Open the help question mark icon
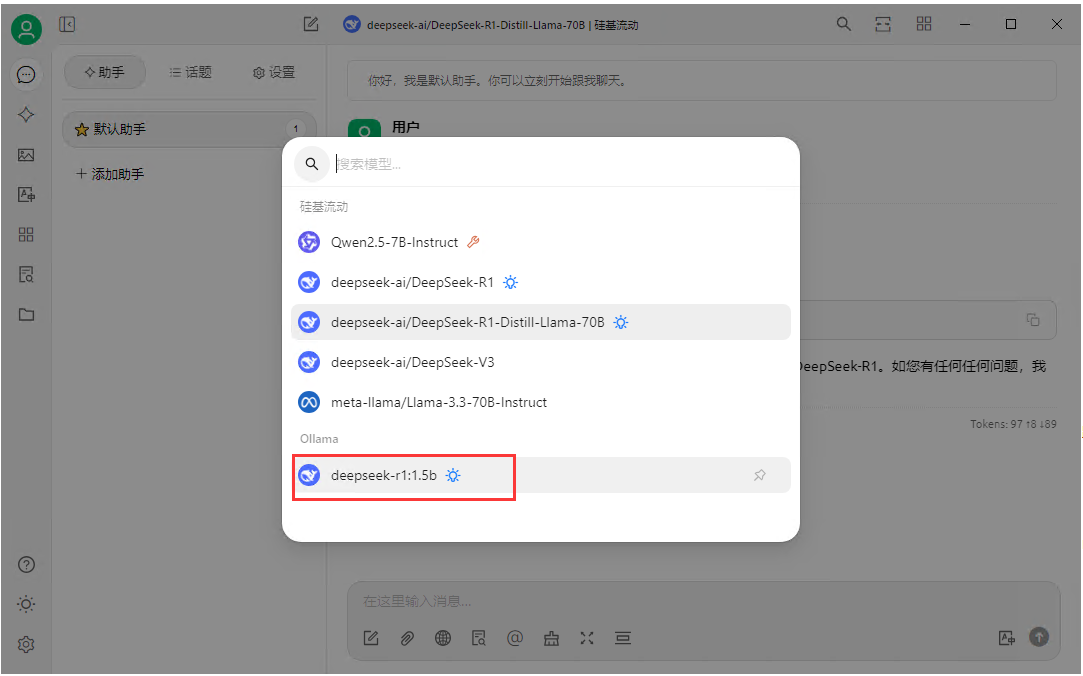 pos(26,565)
